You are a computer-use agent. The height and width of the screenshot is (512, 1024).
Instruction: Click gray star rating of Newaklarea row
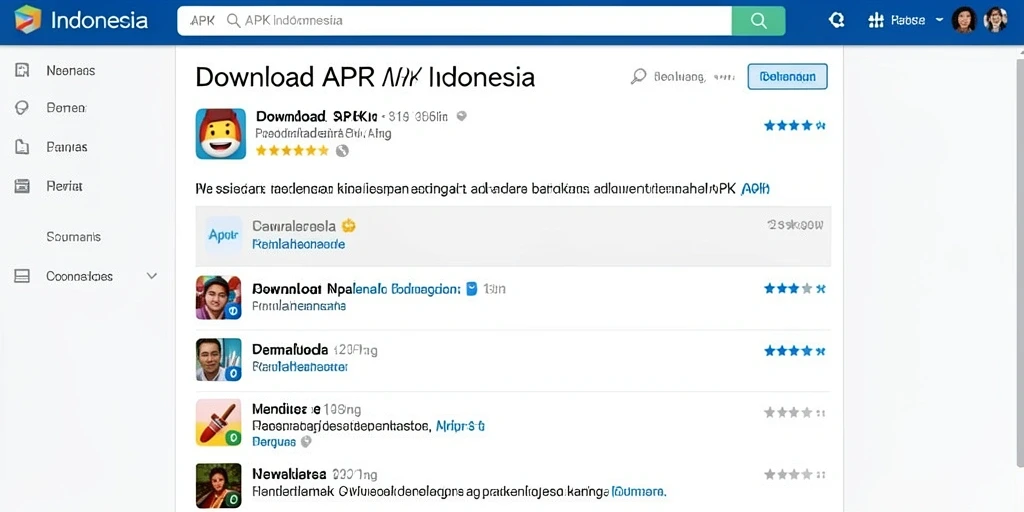coord(795,474)
